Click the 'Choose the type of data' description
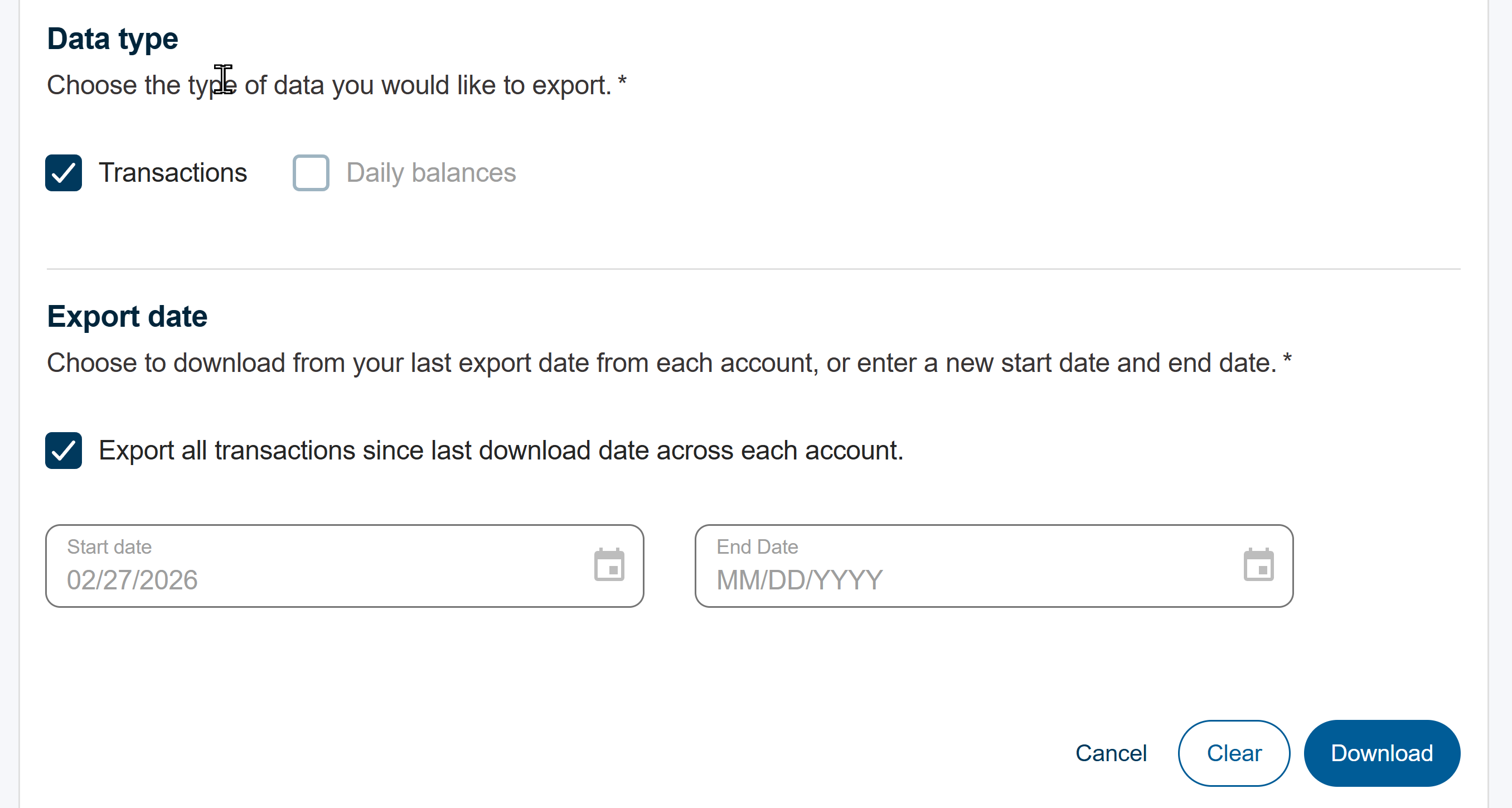Viewport: 1512px width, 808px height. (336, 85)
